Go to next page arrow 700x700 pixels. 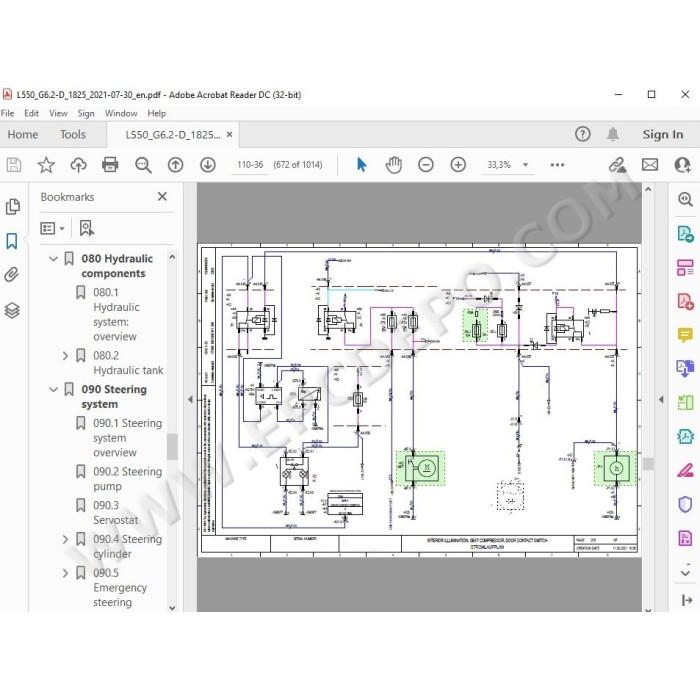[208, 165]
